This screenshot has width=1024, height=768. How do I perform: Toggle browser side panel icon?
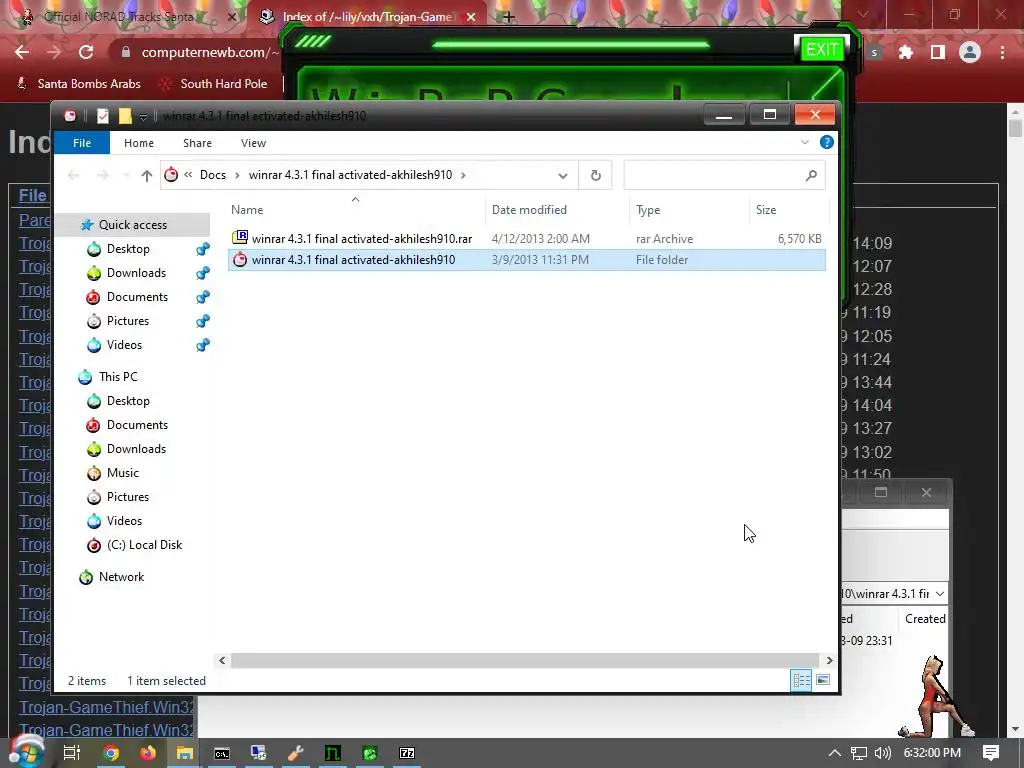pyautogui.click(x=938, y=52)
